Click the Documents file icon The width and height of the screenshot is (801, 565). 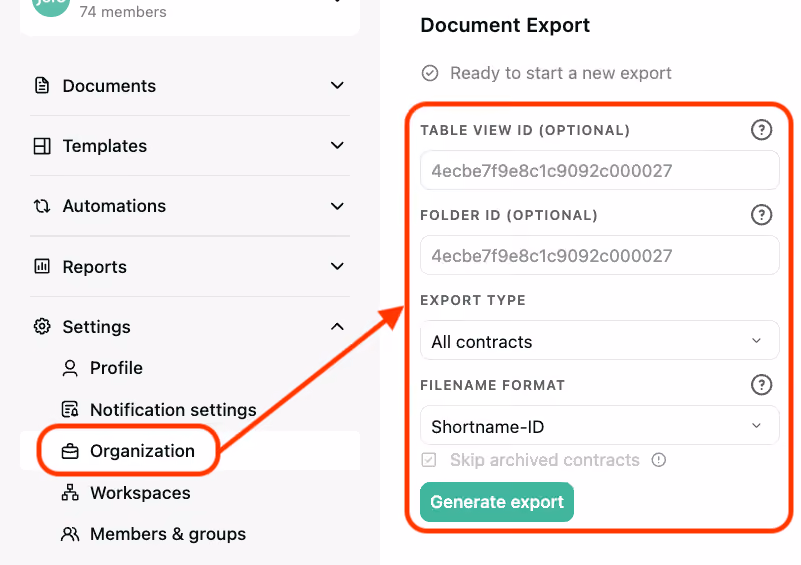(x=42, y=85)
